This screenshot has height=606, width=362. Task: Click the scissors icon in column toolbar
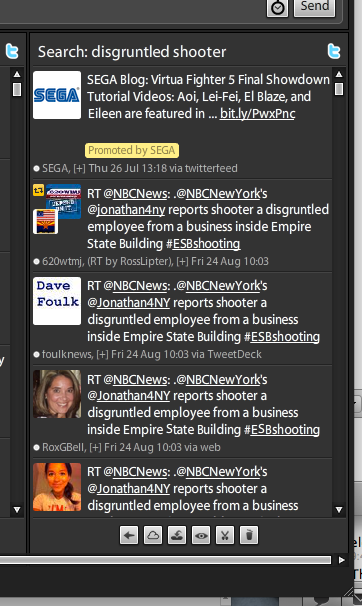(225, 535)
